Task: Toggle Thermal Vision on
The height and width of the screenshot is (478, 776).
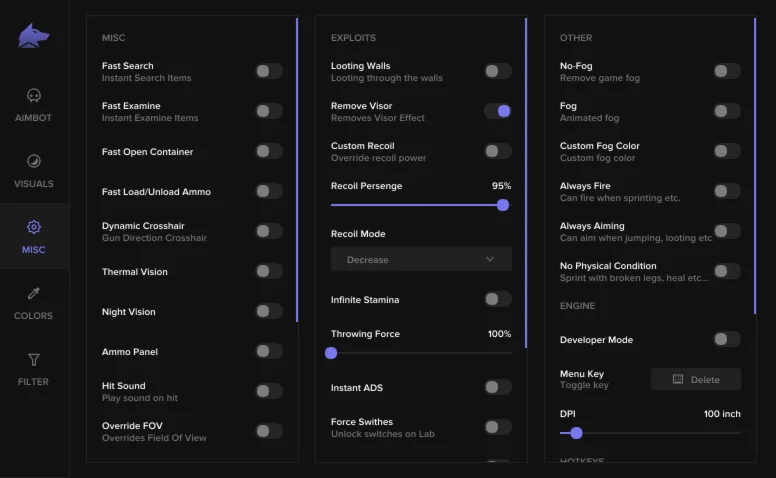Action: (268, 271)
